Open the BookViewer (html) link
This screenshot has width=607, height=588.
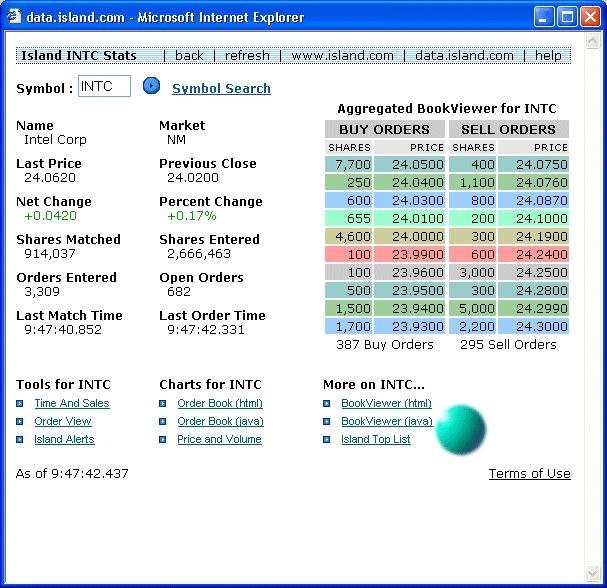[x=386, y=403]
